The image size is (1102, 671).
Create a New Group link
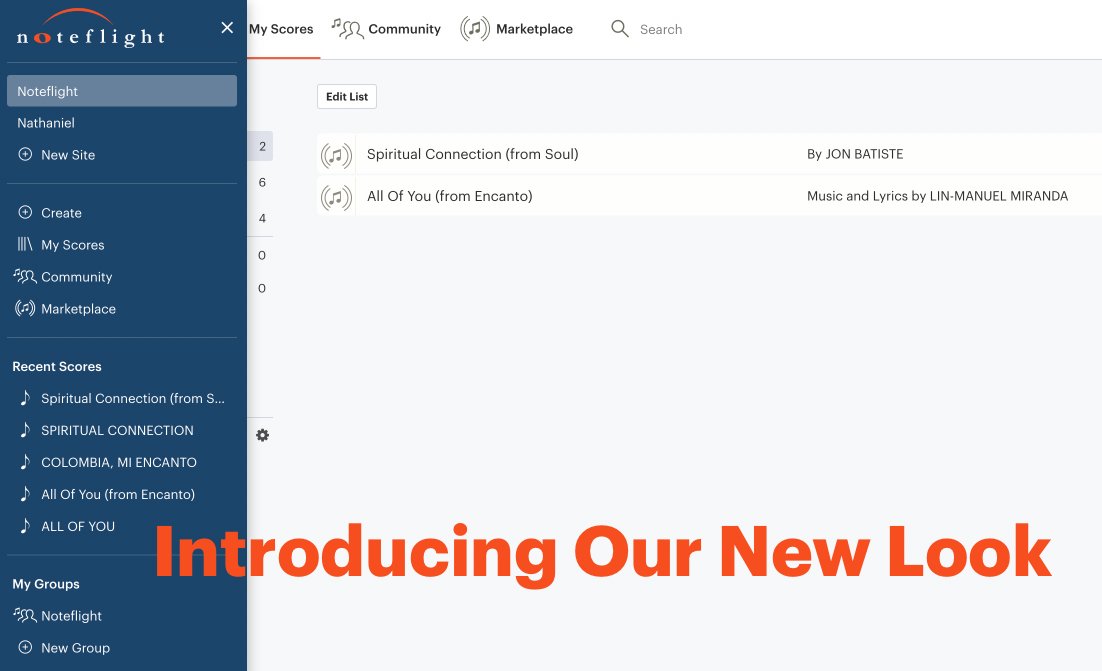(75, 648)
